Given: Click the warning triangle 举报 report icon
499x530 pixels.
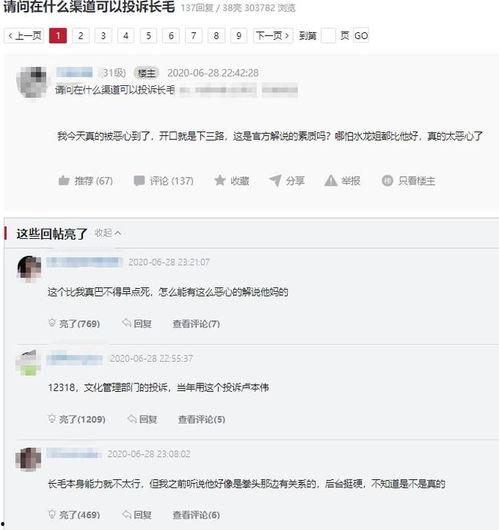Looking at the screenshot, I should pos(331,181).
